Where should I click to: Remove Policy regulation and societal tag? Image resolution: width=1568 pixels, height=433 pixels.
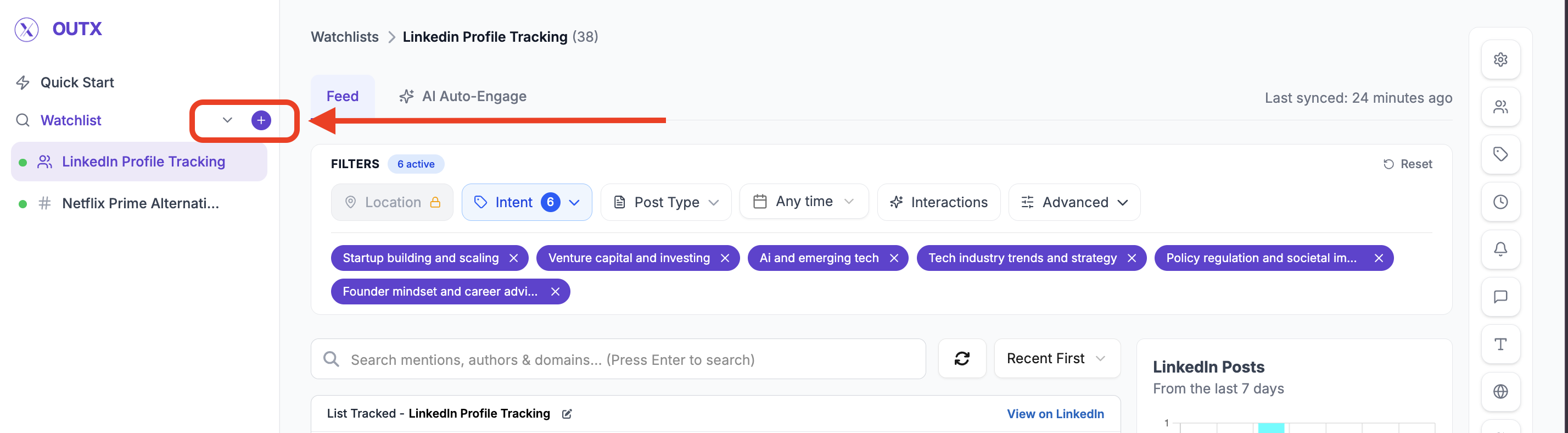(1379, 258)
